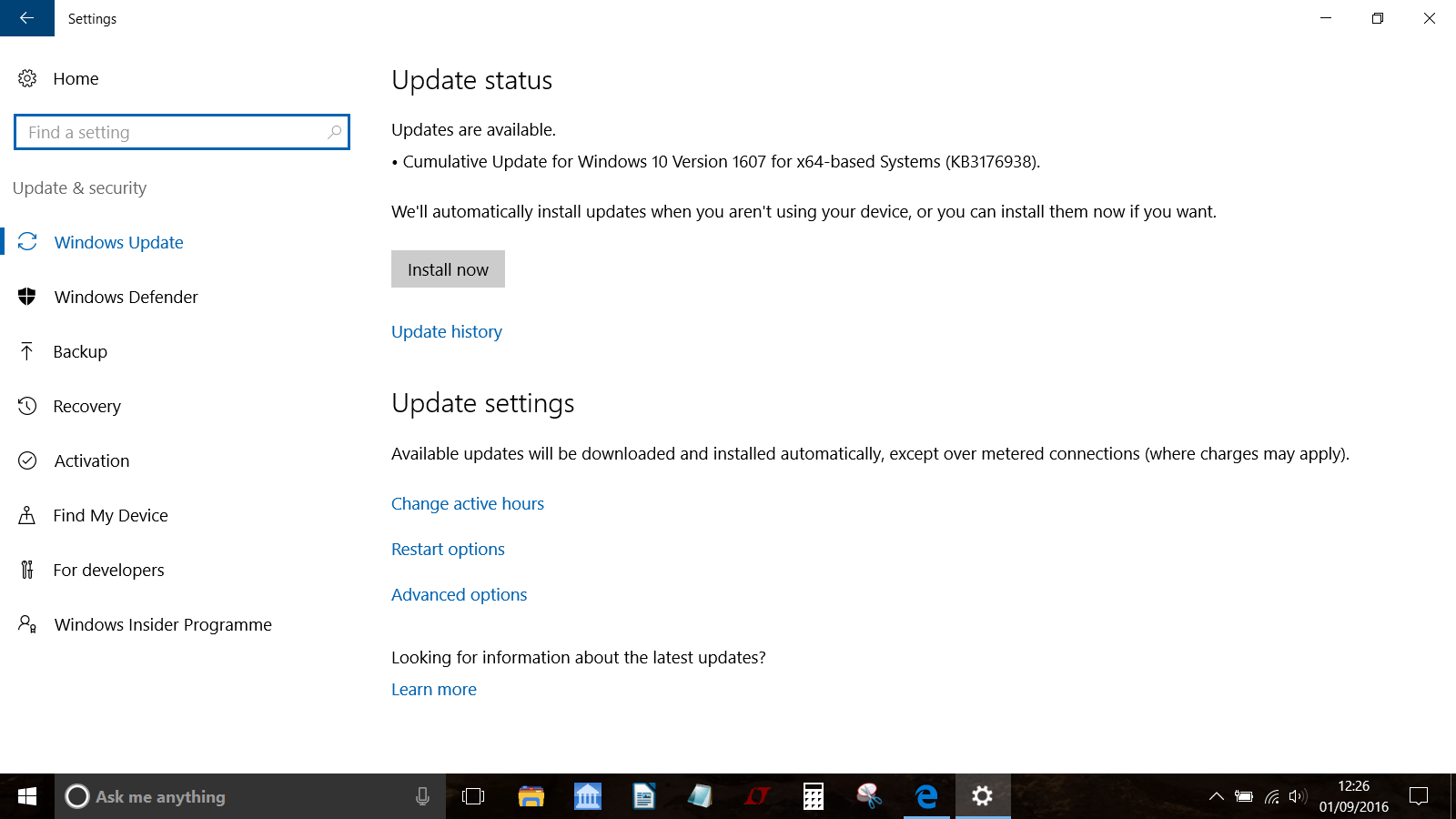Image resolution: width=1456 pixels, height=819 pixels.
Task: Click the Update status heading
Action: (x=472, y=80)
